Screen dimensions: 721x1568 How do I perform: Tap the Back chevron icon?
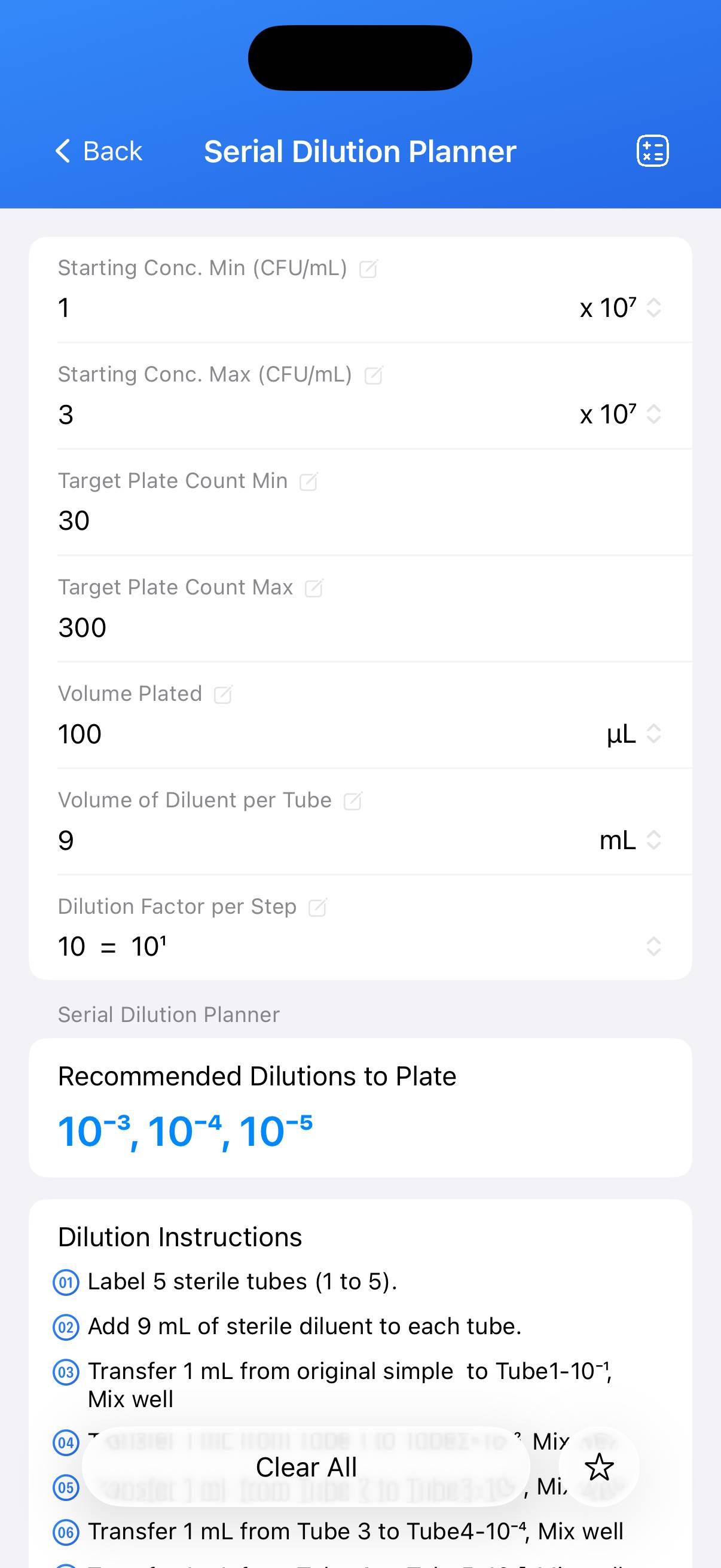(63, 151)
